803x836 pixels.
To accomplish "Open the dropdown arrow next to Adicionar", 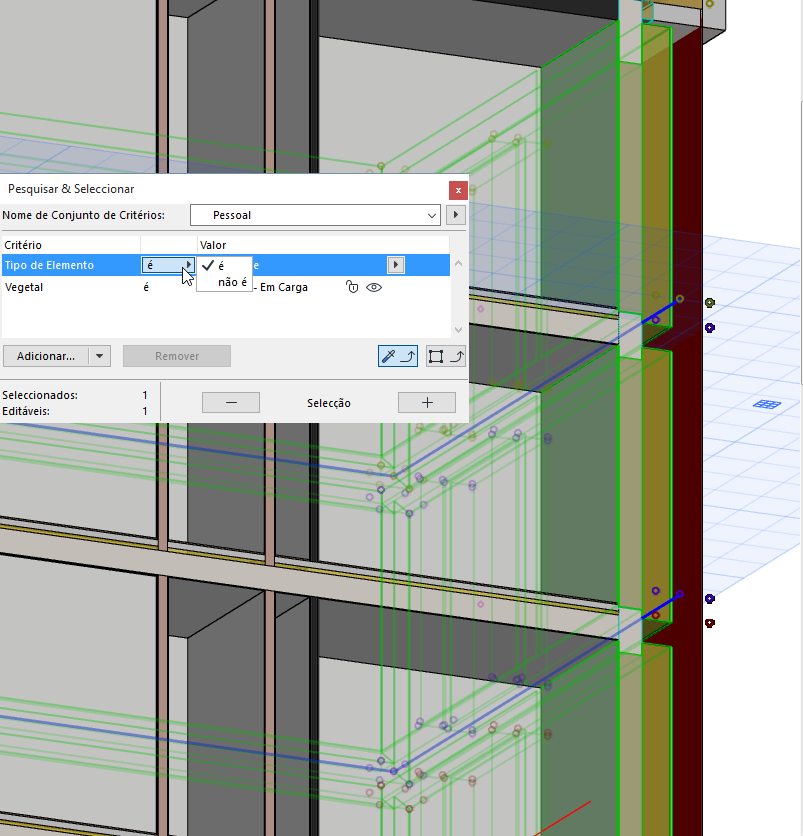I will pyautogui.click(x=97, y=356).
